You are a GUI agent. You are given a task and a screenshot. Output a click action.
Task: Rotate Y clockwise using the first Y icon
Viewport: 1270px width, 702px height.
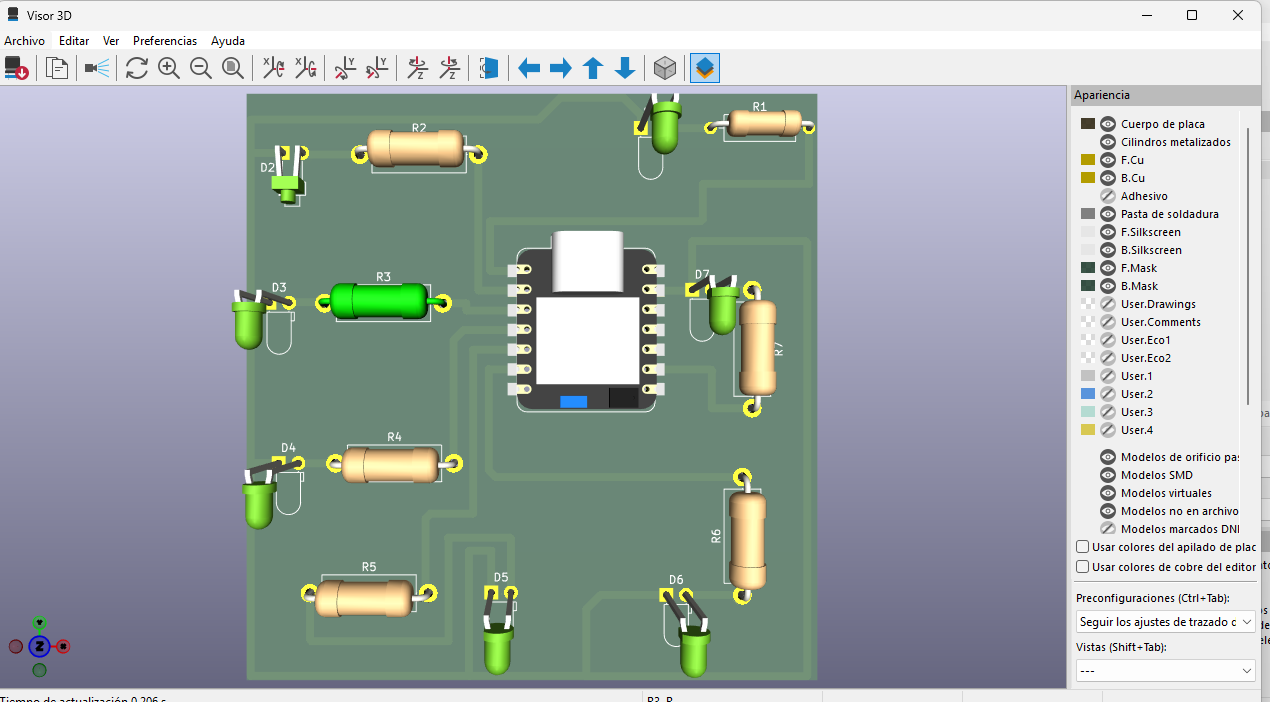click(x=345, y=68)
